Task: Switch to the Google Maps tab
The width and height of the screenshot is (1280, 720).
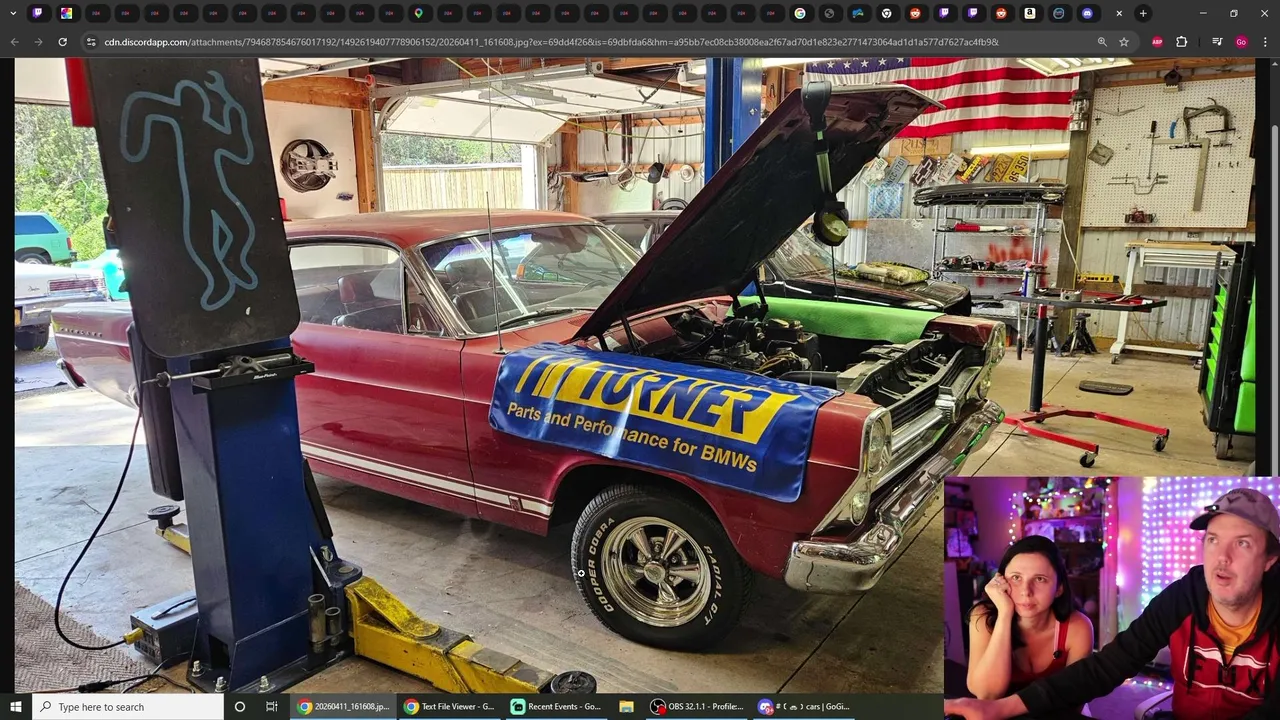Action: point(418,13)
